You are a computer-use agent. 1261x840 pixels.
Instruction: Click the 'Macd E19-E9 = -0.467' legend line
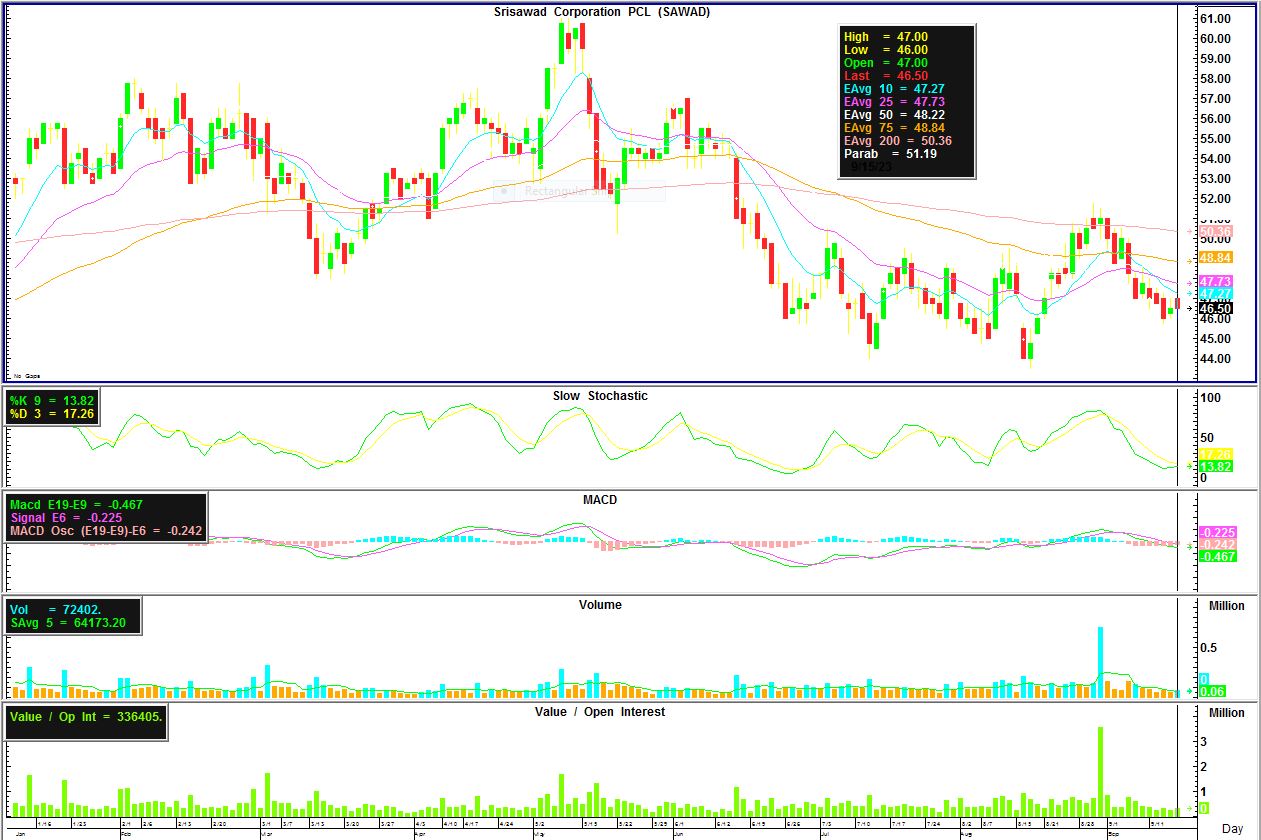click(x=76, y=506)
